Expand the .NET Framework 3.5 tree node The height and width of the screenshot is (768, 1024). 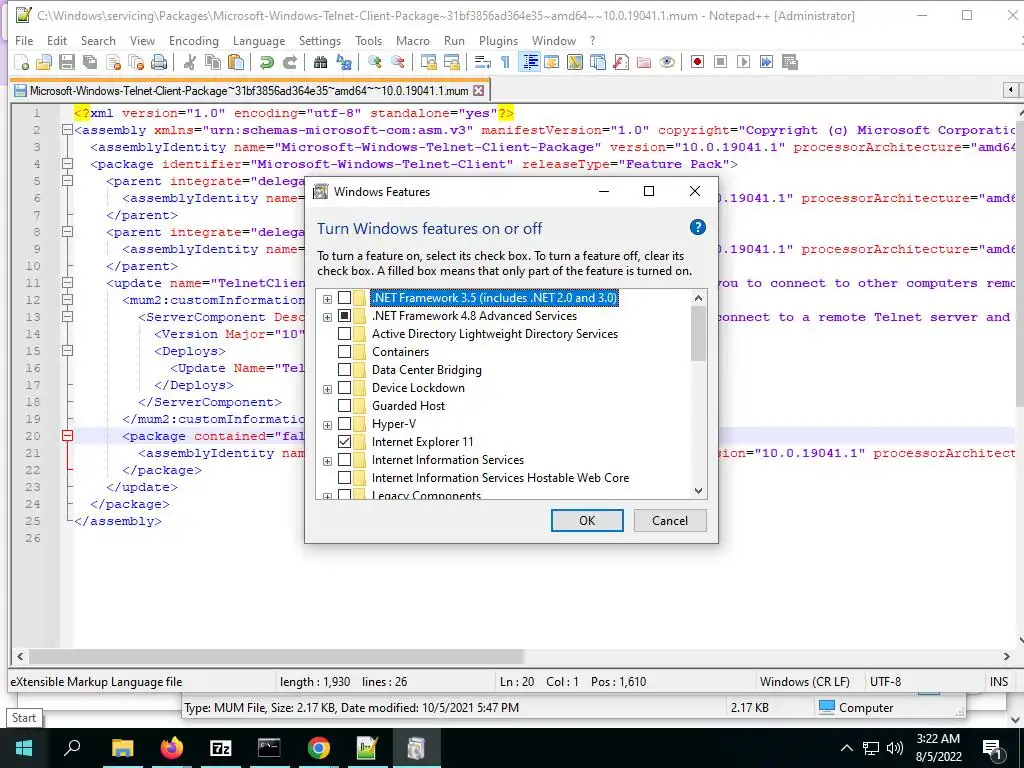click(327, 299)
